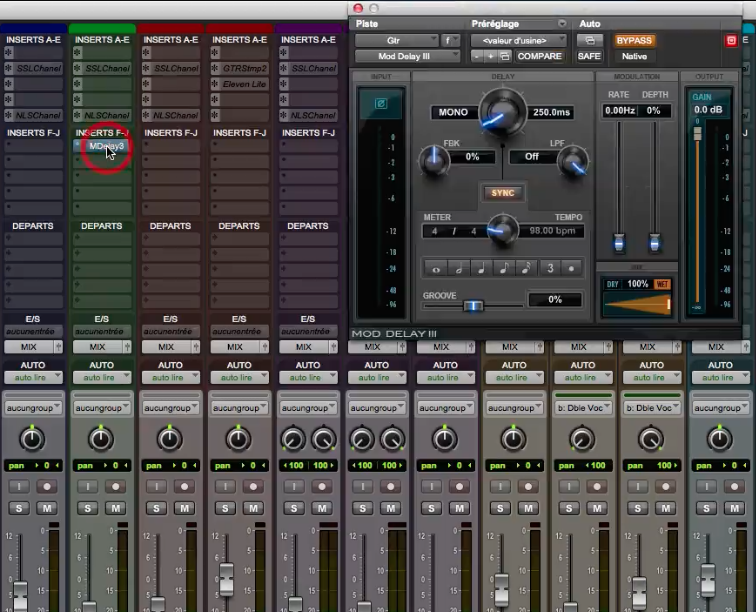Click the modulation DEPTH slider handle
Screen dimensions: 756x612
coord(654,242)
